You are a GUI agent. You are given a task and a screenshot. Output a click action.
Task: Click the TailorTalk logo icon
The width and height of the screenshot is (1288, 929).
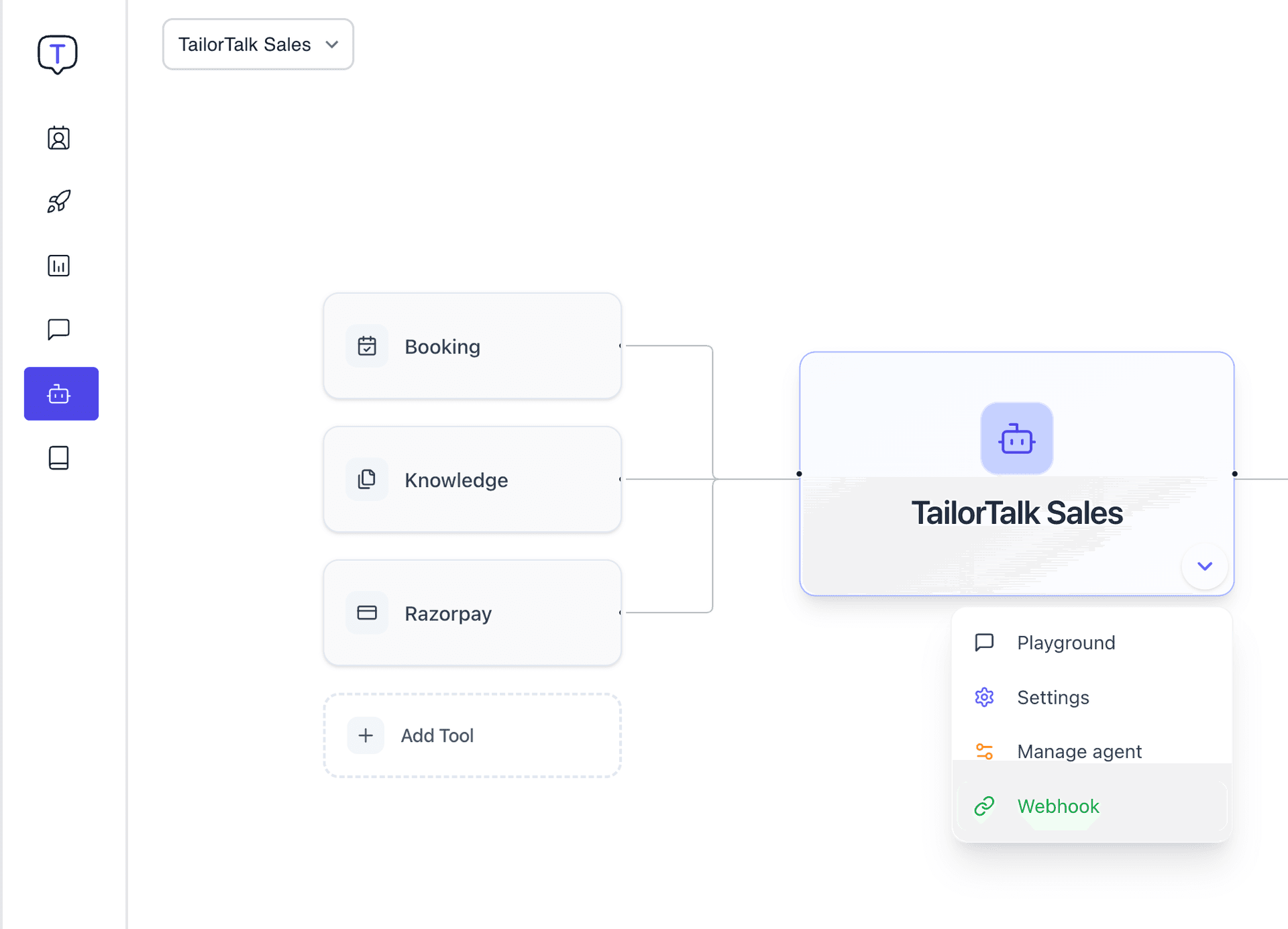58,54
